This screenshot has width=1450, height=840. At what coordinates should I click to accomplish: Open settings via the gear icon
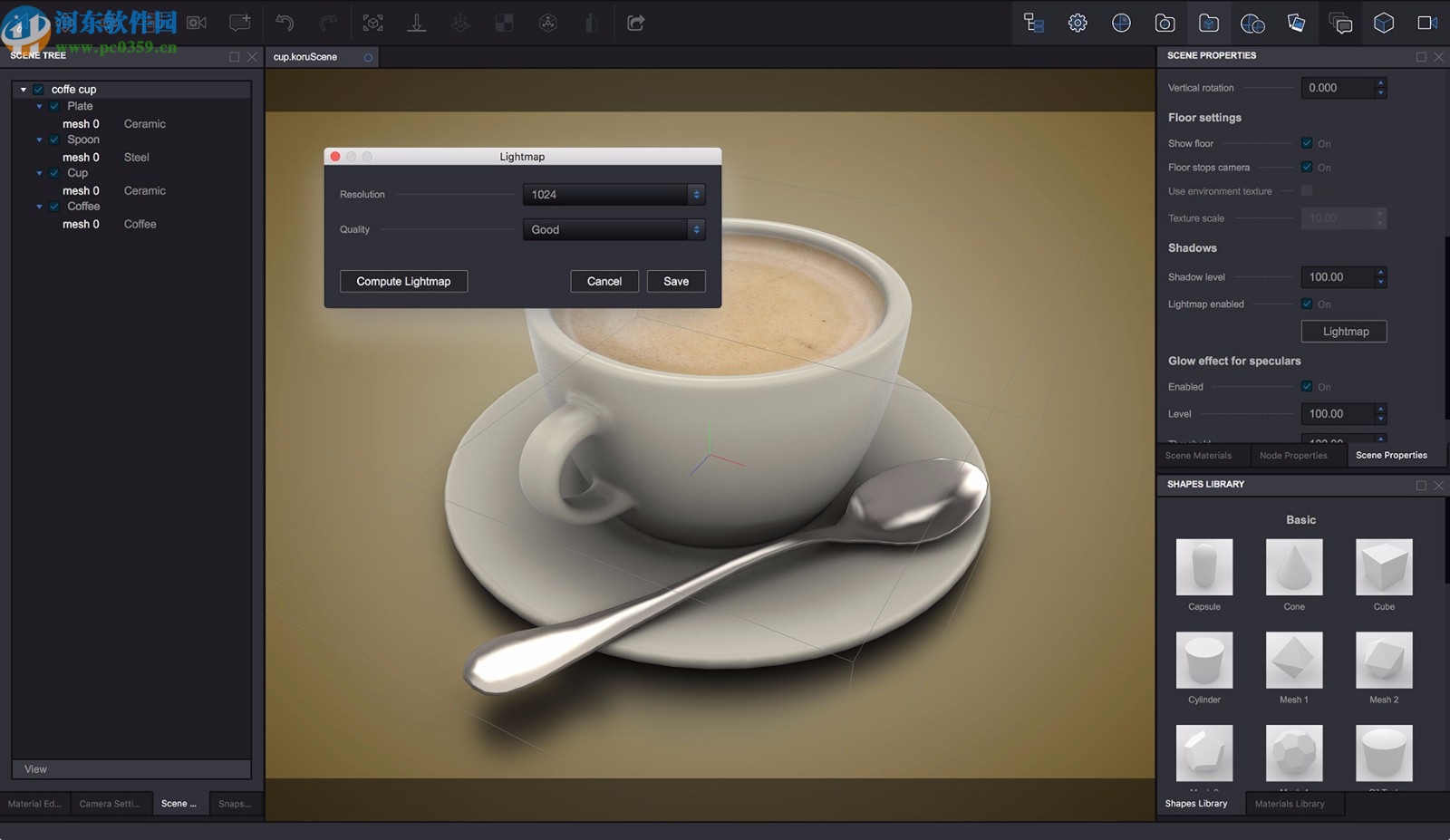pos(1078,24)
